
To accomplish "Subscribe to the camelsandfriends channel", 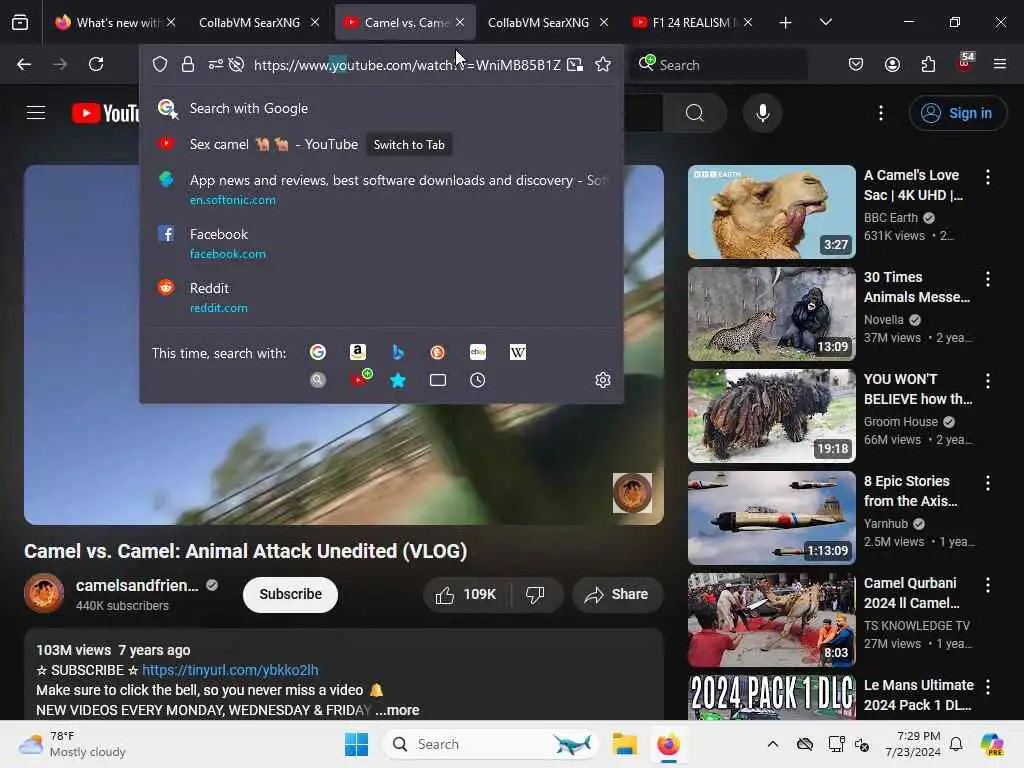I will pyautogui.click(x=291, y=594).
